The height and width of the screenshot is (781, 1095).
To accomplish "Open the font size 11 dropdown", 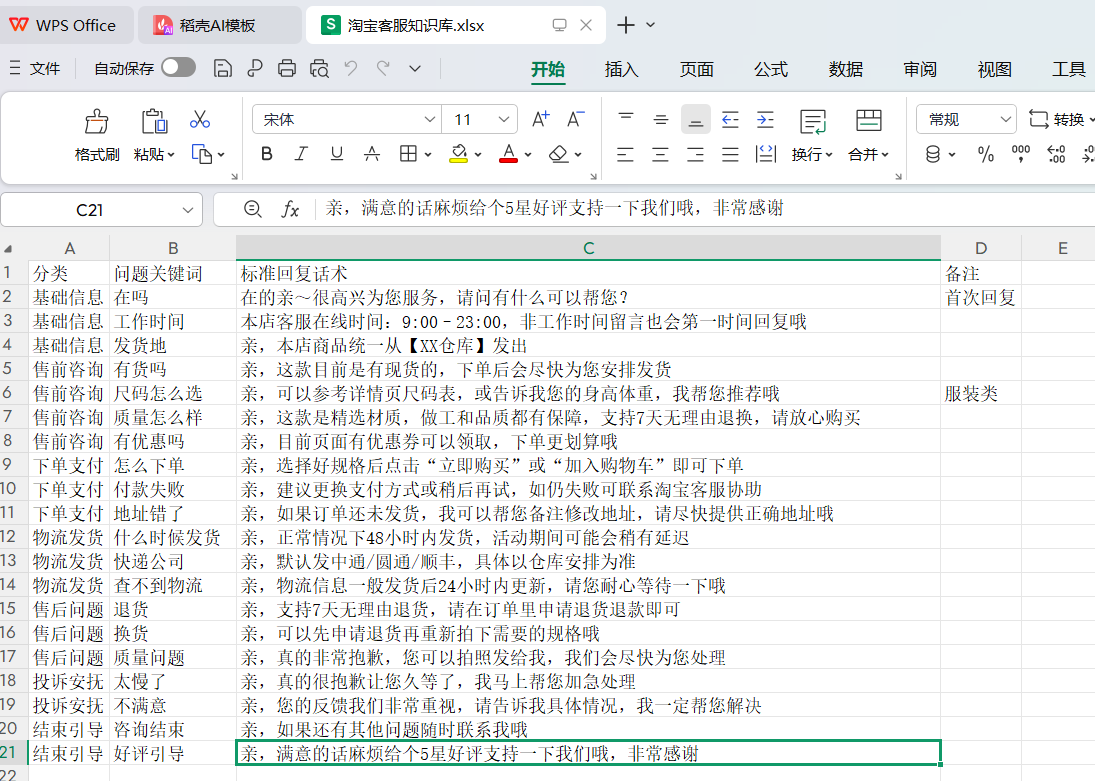I will coord(504,119).
